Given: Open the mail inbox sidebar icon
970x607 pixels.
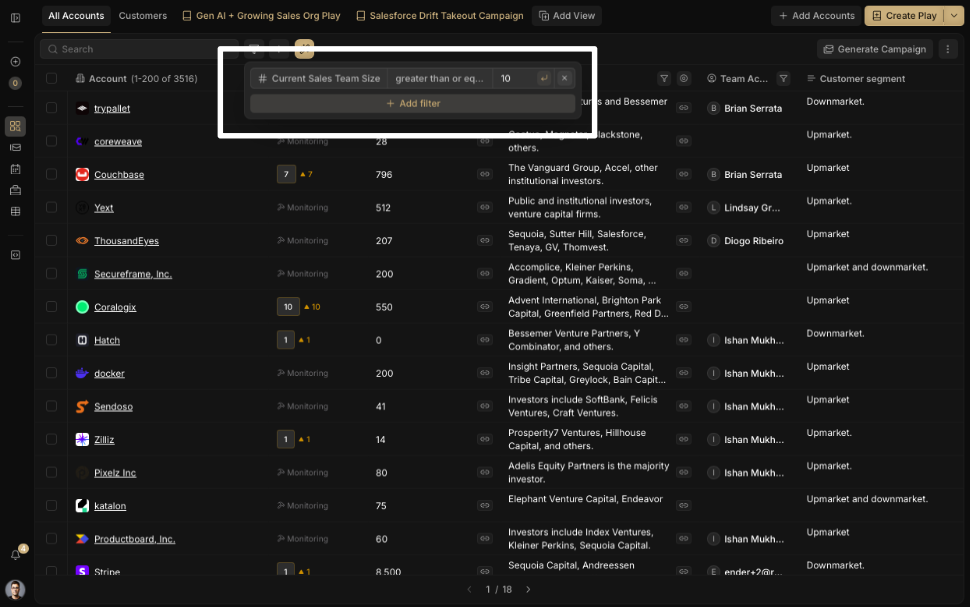Looking at the screenshot, I should [x=15, y=147].
